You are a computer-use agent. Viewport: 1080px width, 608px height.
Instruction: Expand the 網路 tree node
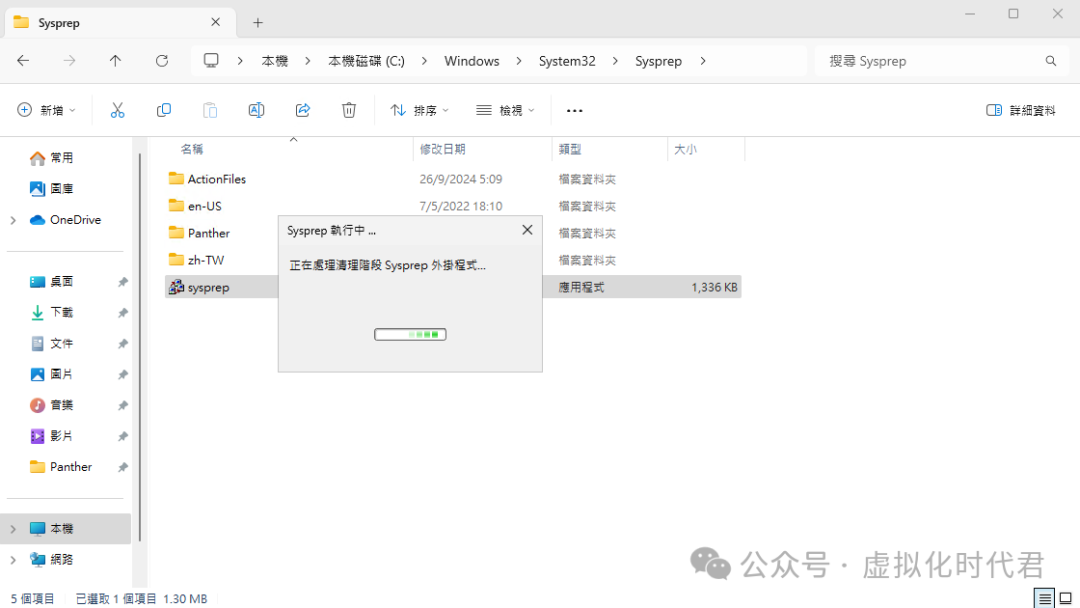pyautogui.click(x=13, y=560)
